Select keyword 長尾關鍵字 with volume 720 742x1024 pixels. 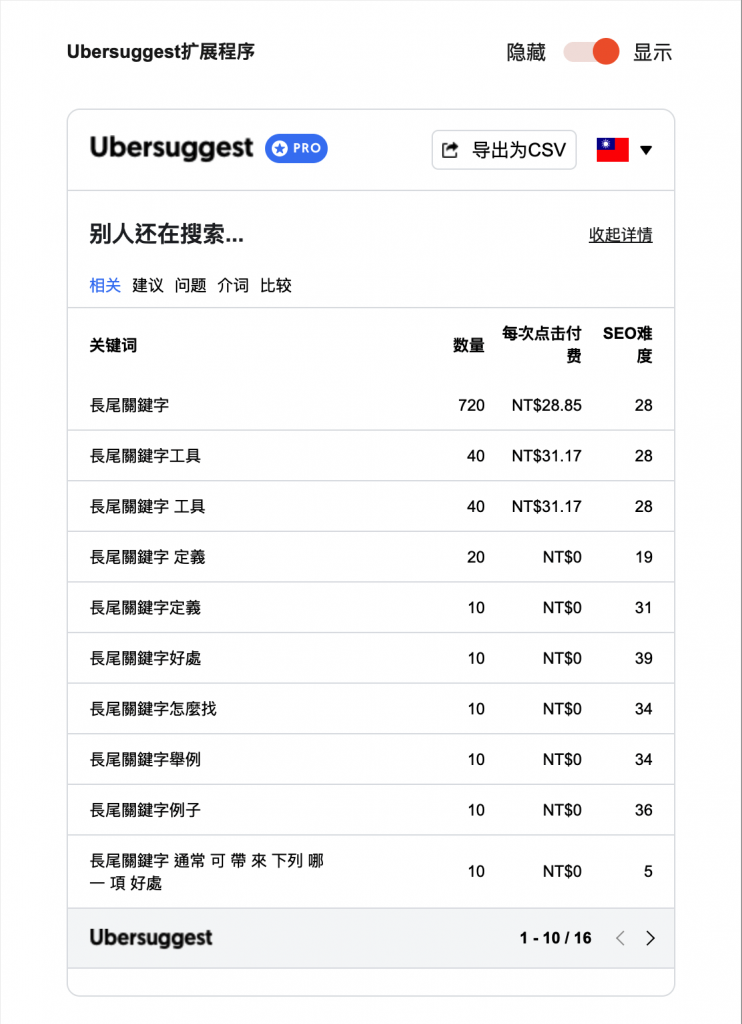129,405
